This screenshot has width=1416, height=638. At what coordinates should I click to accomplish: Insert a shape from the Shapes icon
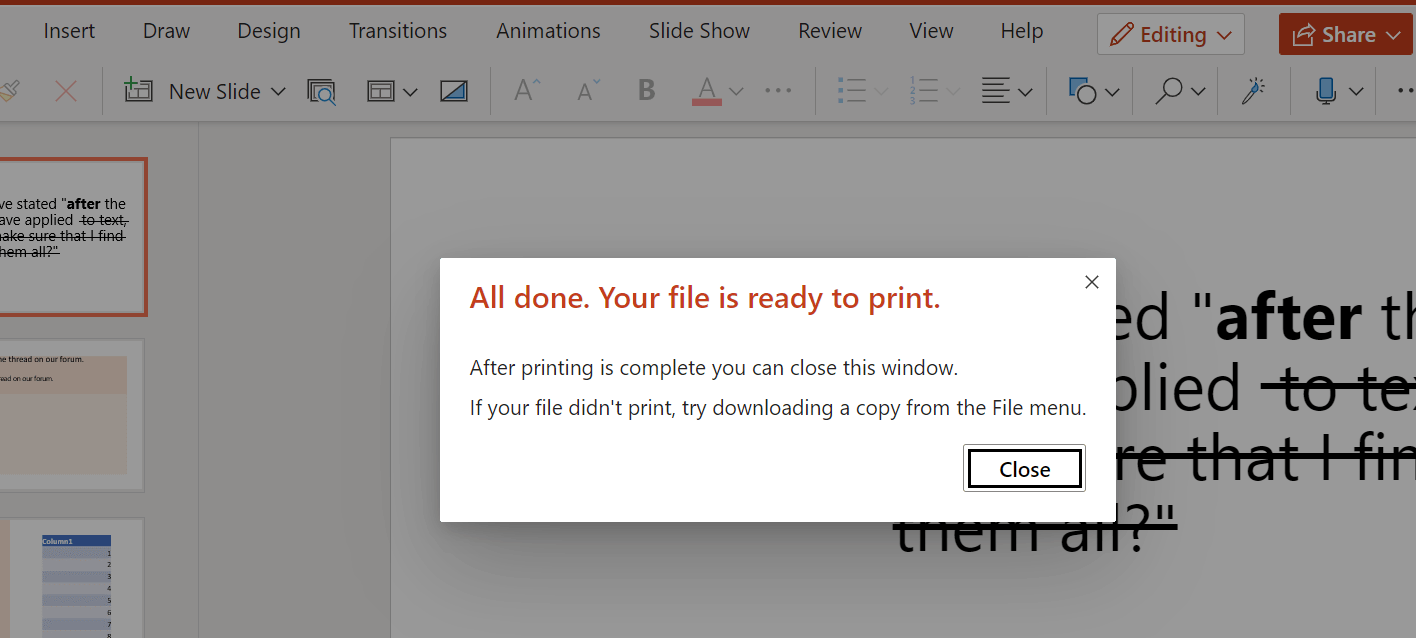pos(1086,91)
